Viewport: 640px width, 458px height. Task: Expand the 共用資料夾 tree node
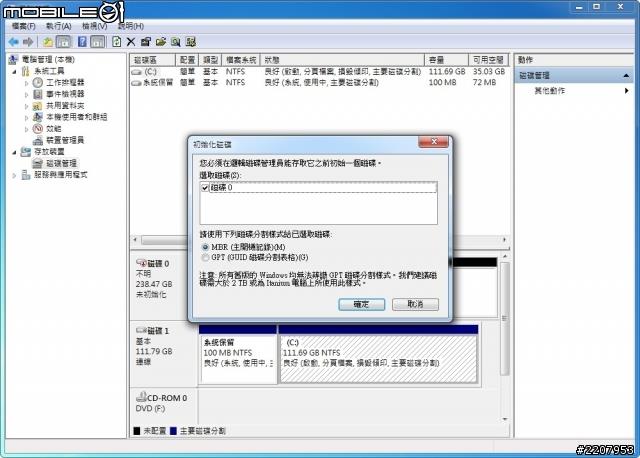tap(27, 106)
